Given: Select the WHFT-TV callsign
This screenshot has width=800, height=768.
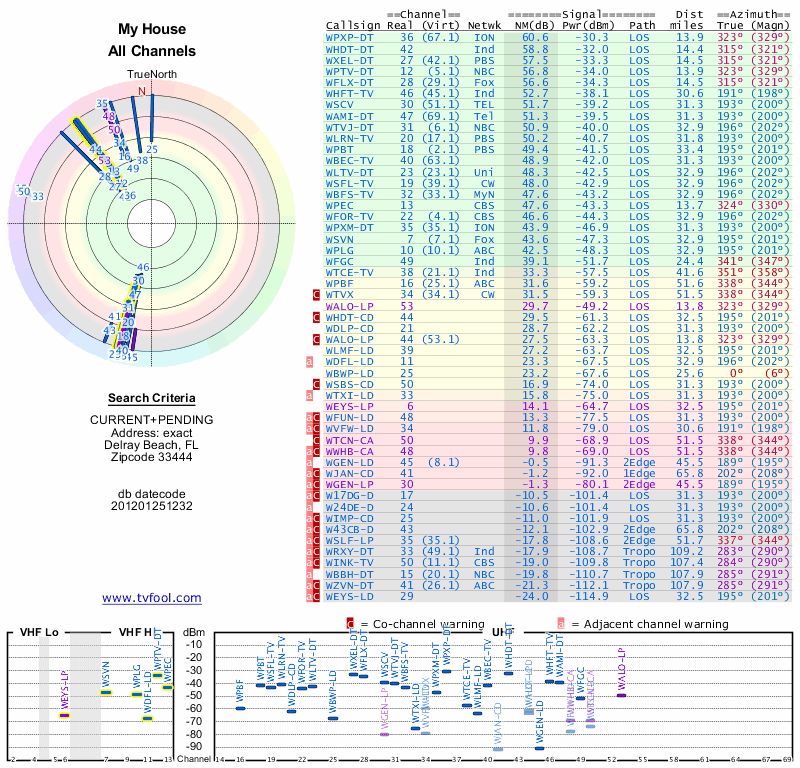Looking at the screenshot, I should point(349,93).
